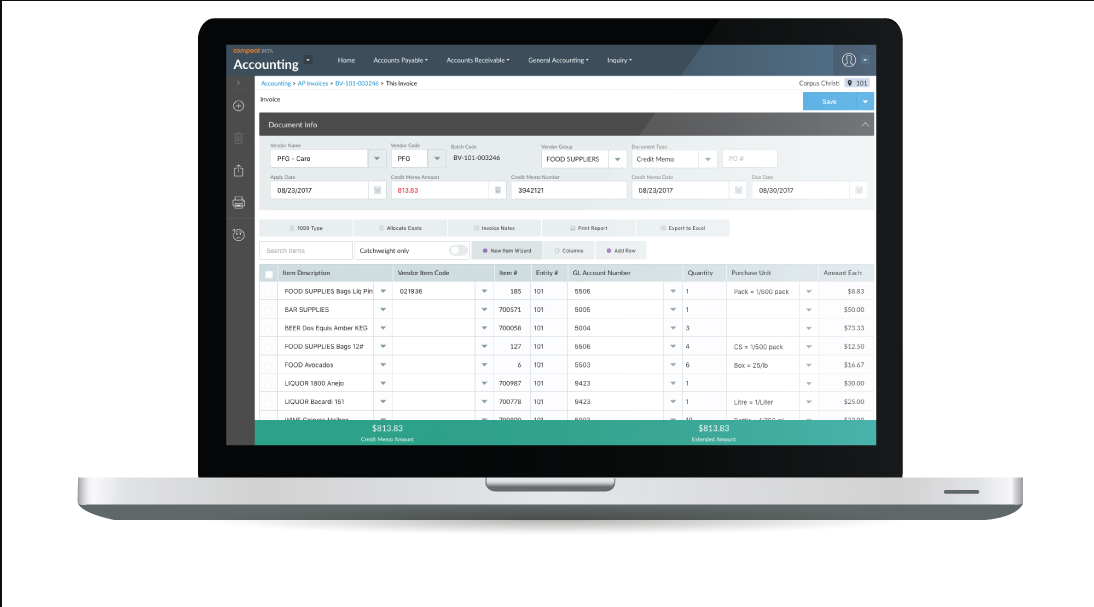The height and width of the screenshot is (607, 1094).
Task: Open the Apply Date calendar picker
Action: (377, 190)
